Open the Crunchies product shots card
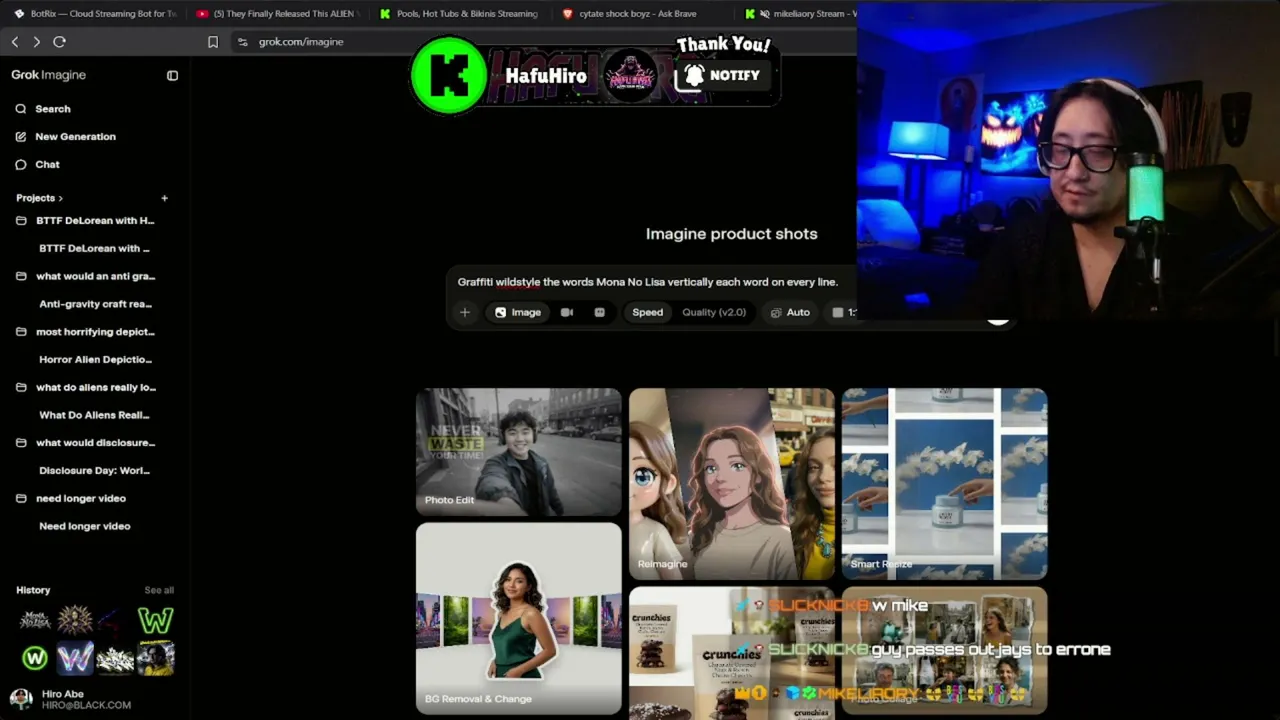 (x=732, y=653)
